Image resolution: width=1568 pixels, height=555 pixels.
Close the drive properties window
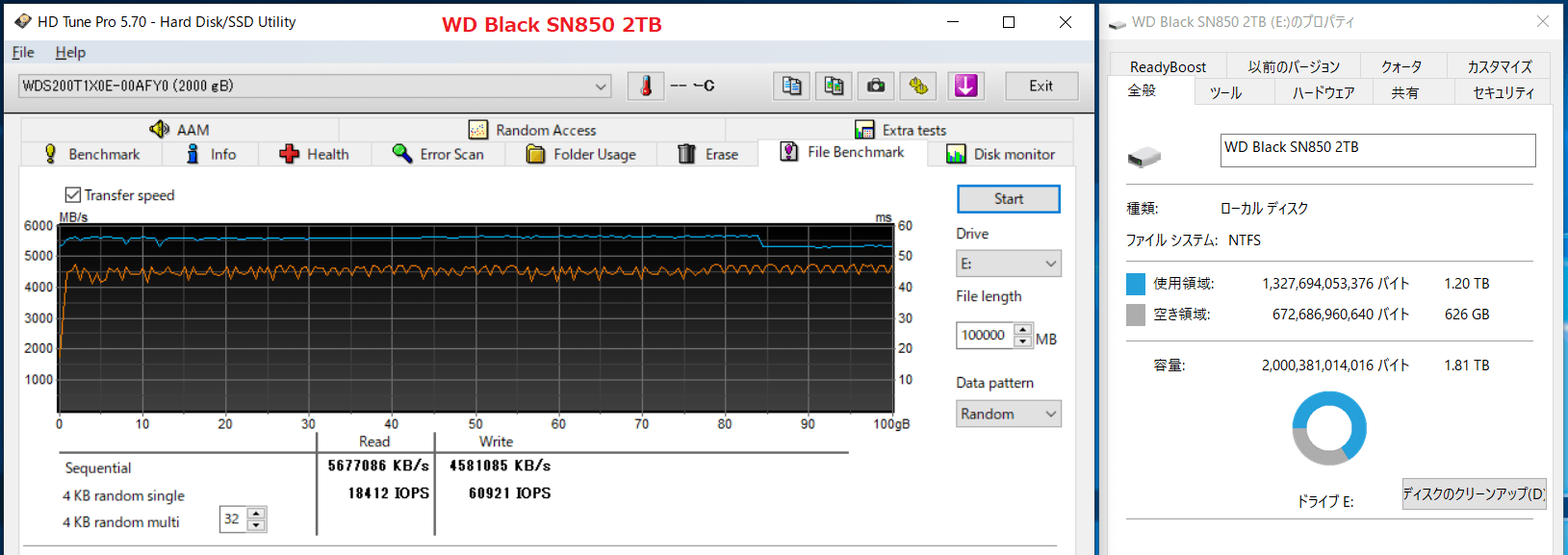[1543, 21]
